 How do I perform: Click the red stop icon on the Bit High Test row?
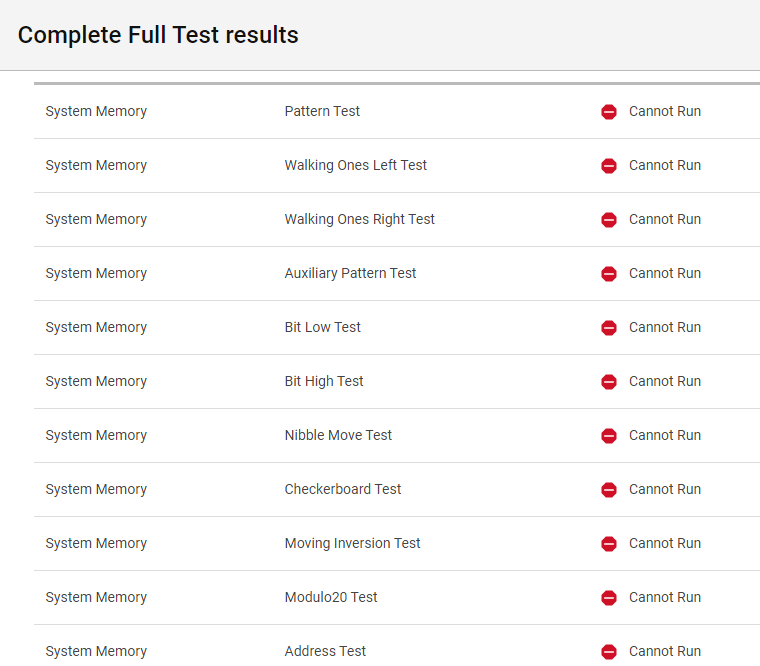click(609, 382)
